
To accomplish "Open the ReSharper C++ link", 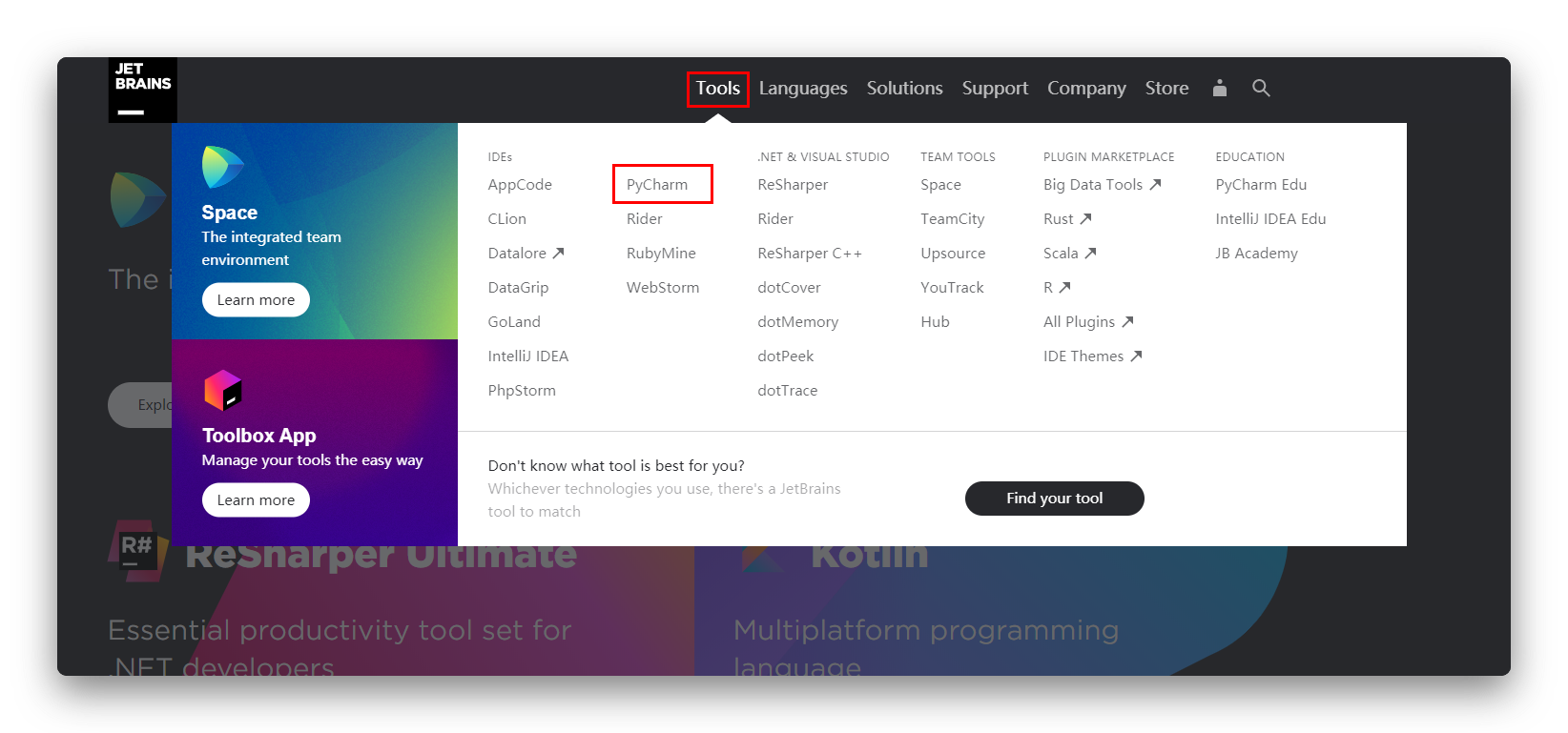I will (x=810, y=253).
